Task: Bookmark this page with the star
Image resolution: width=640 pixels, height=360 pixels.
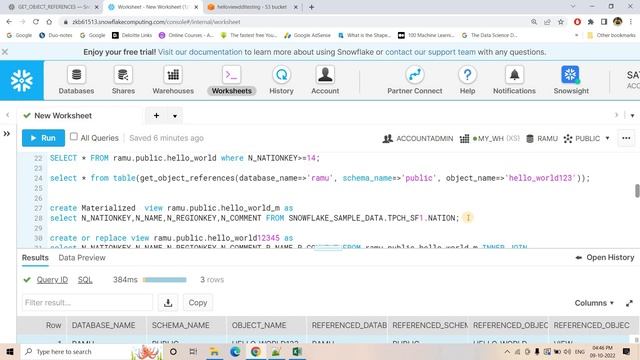Action: point(560,22)
